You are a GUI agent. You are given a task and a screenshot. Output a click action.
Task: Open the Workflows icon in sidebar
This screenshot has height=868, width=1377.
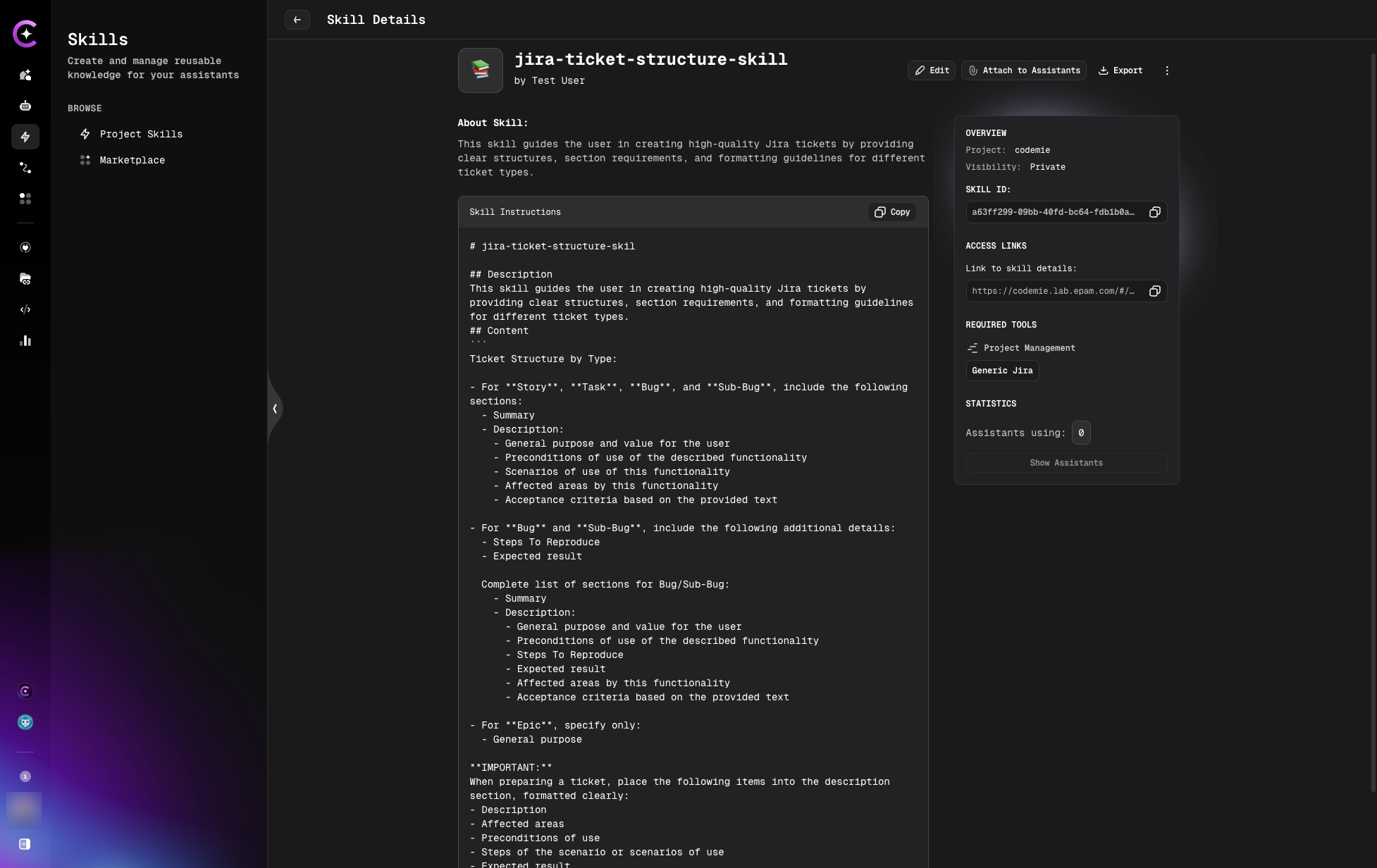tap(25, 168)
